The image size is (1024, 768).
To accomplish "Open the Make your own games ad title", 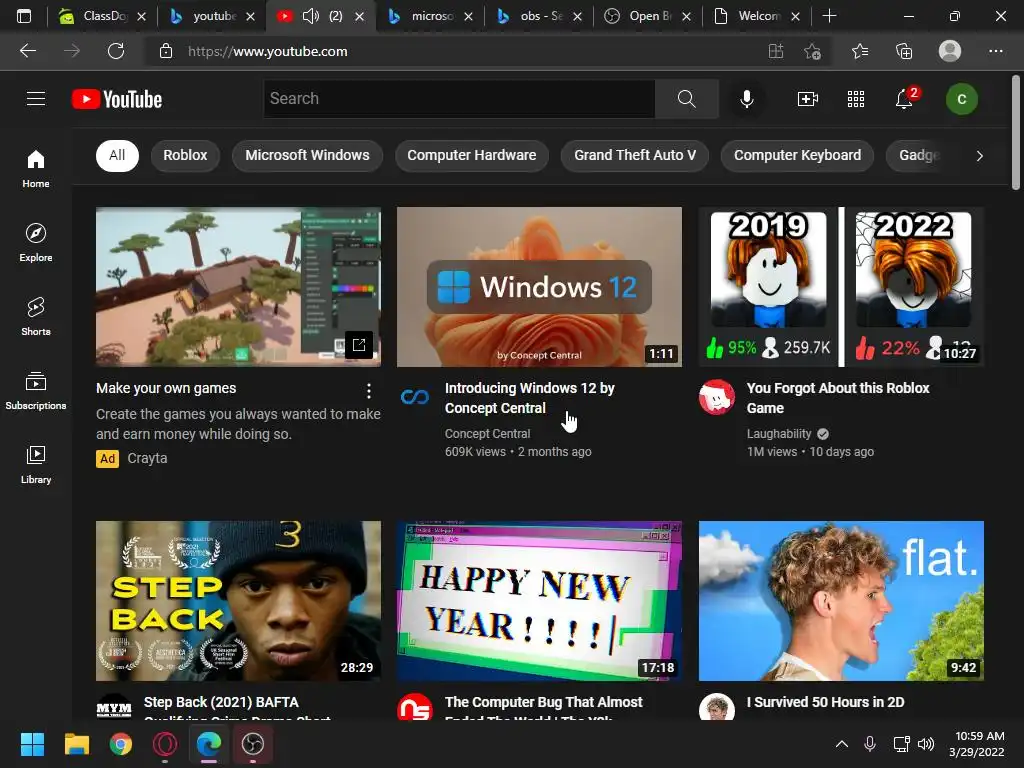I will coord(166,388).
